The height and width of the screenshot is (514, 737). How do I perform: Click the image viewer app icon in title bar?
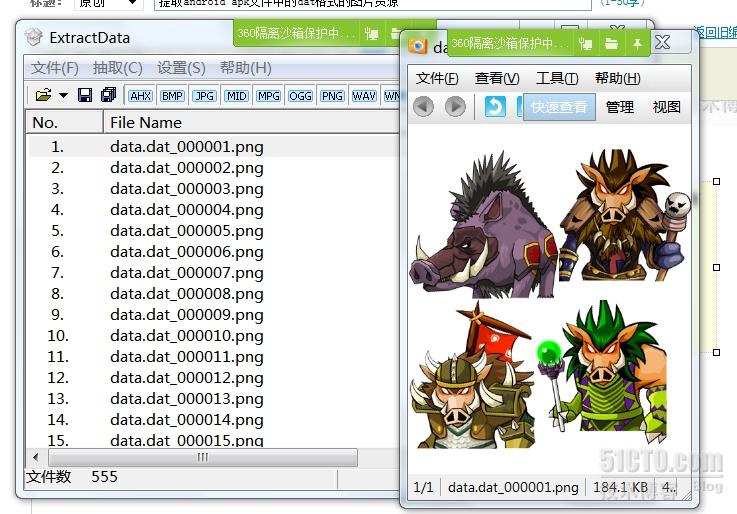pyautogui.click(x=417, y=46)
